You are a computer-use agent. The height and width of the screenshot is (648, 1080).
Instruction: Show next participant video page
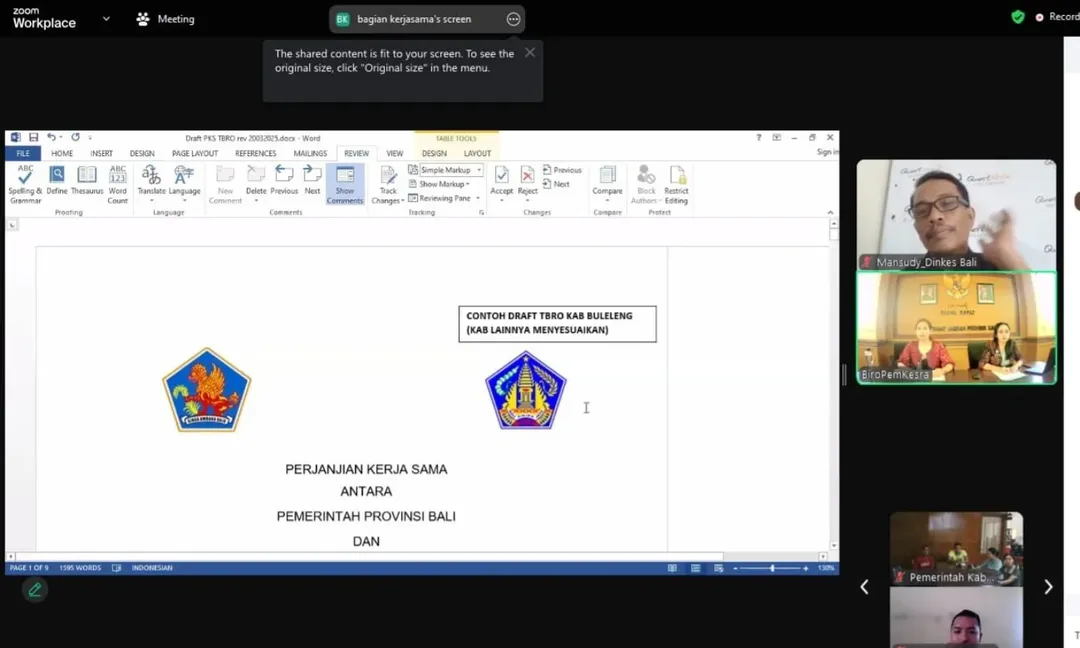1048,587
